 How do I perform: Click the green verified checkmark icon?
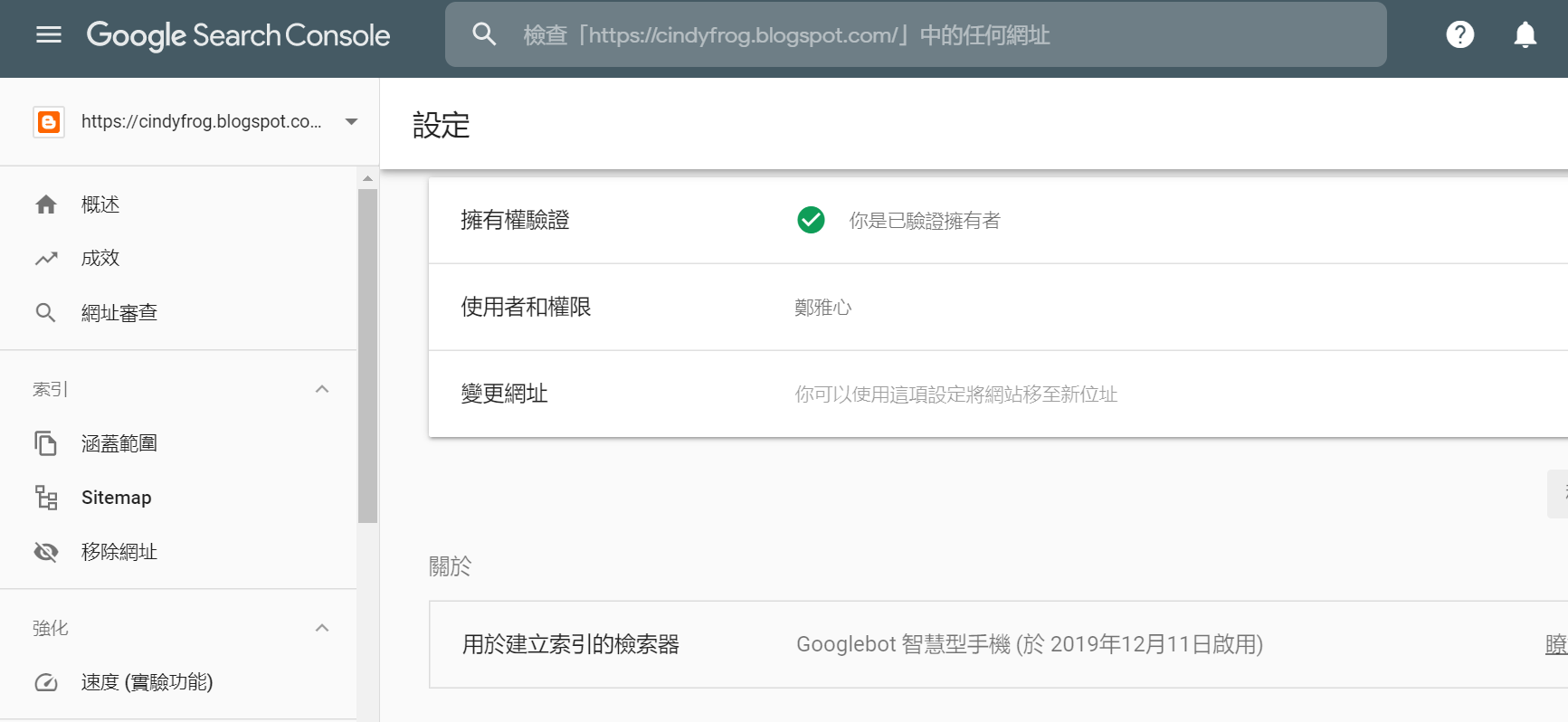811,220
